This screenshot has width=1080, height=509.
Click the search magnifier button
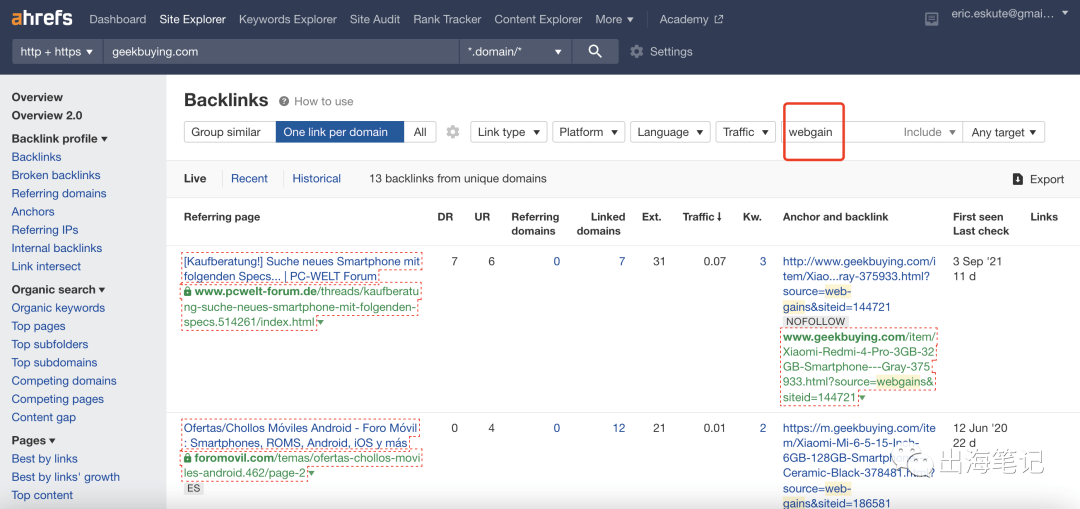click(x=595, y=52)
